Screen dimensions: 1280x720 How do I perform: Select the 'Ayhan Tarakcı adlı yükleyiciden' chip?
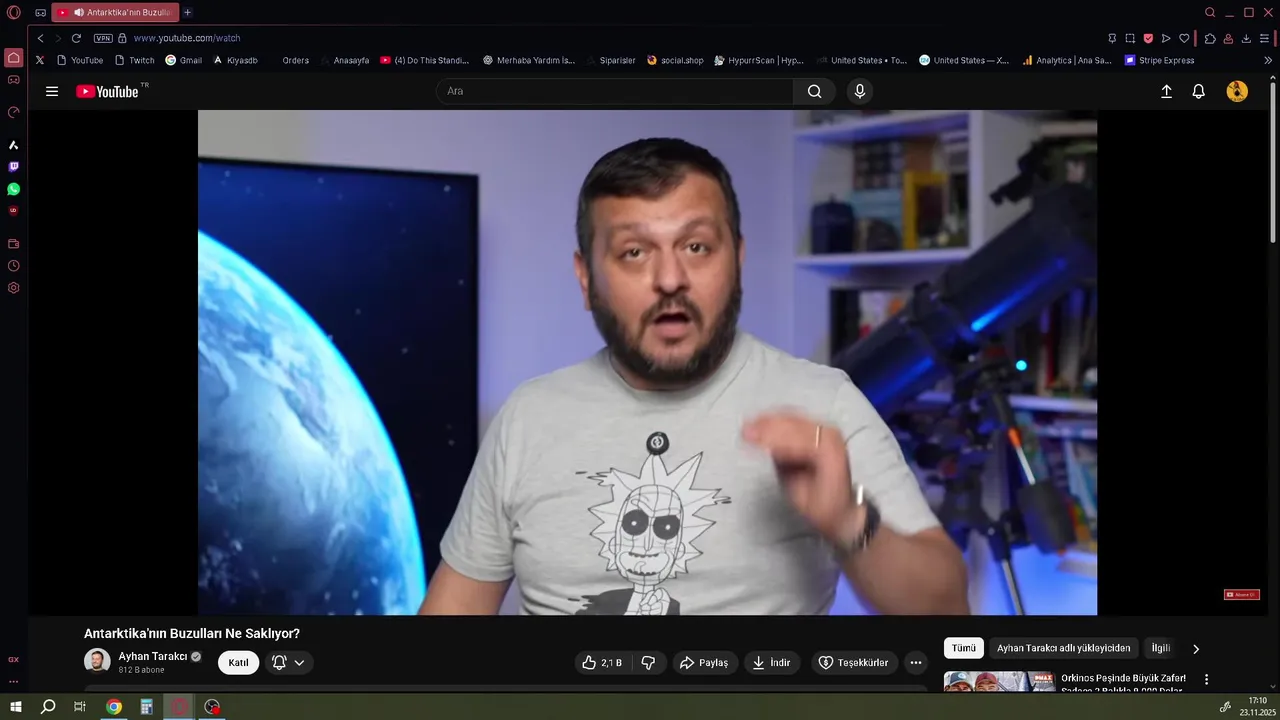click(x=1063, y=648)
